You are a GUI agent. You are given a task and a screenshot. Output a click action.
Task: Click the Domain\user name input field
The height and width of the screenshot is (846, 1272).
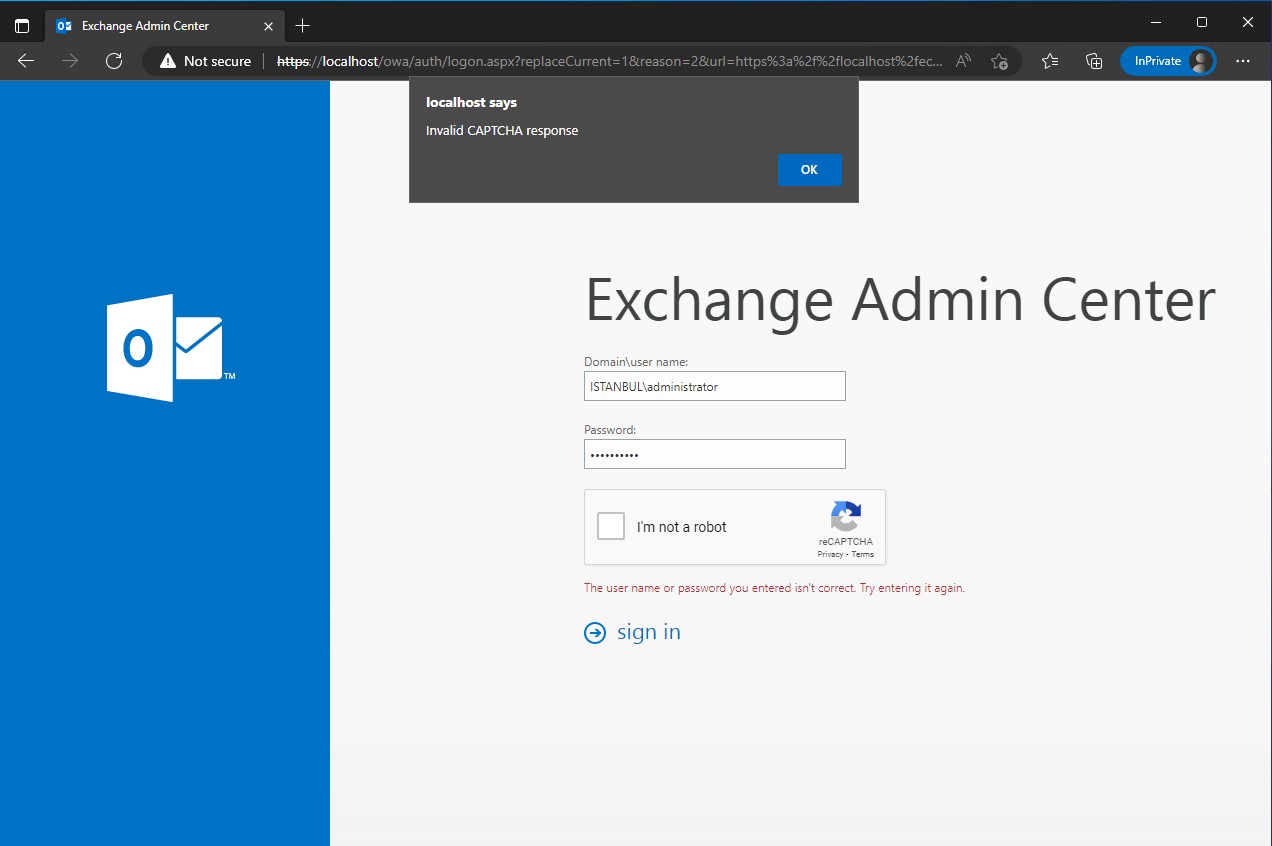(x=715, y=386)
